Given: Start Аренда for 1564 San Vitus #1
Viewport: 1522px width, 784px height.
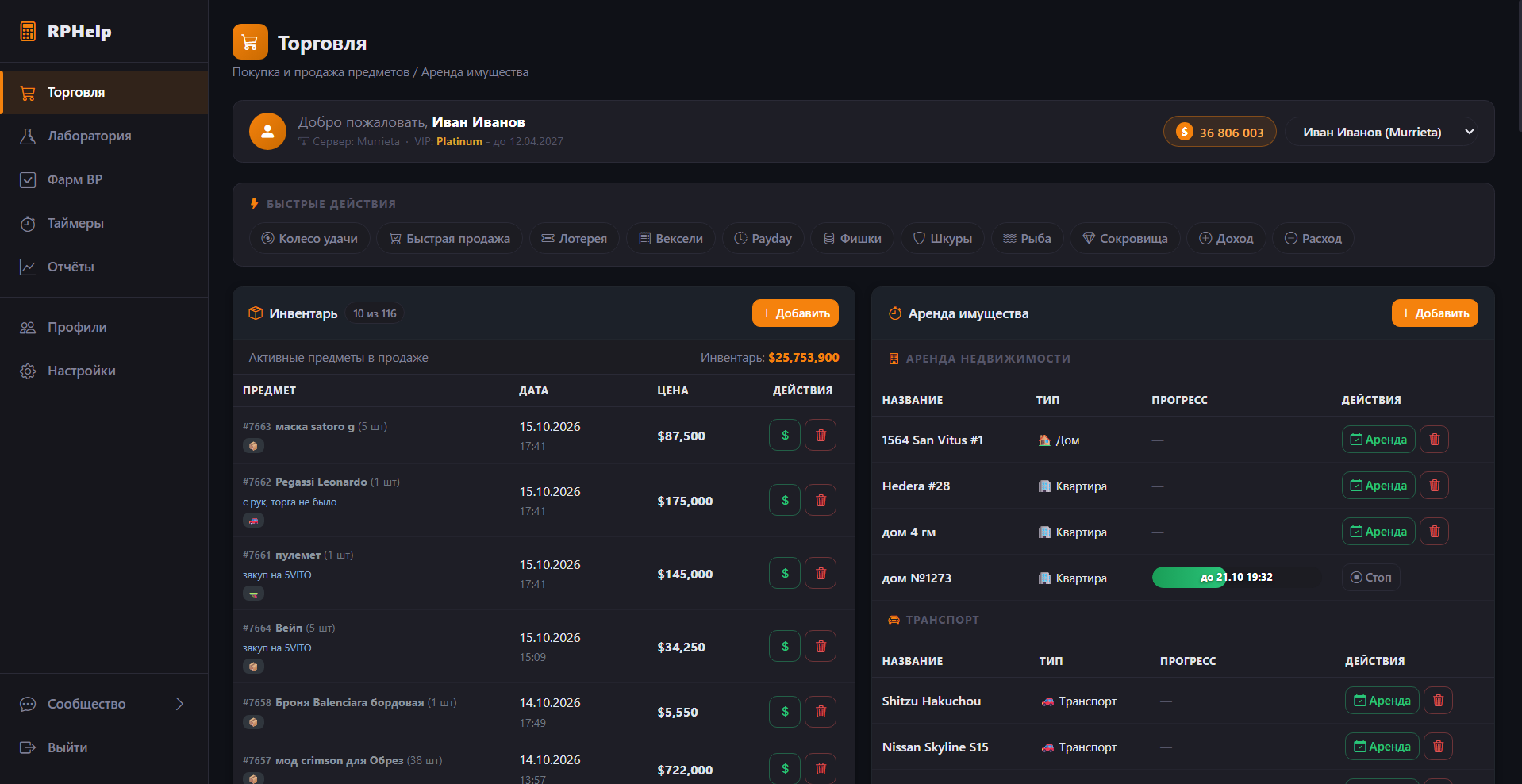Looking at the screenshot, I should (1378, 439).
